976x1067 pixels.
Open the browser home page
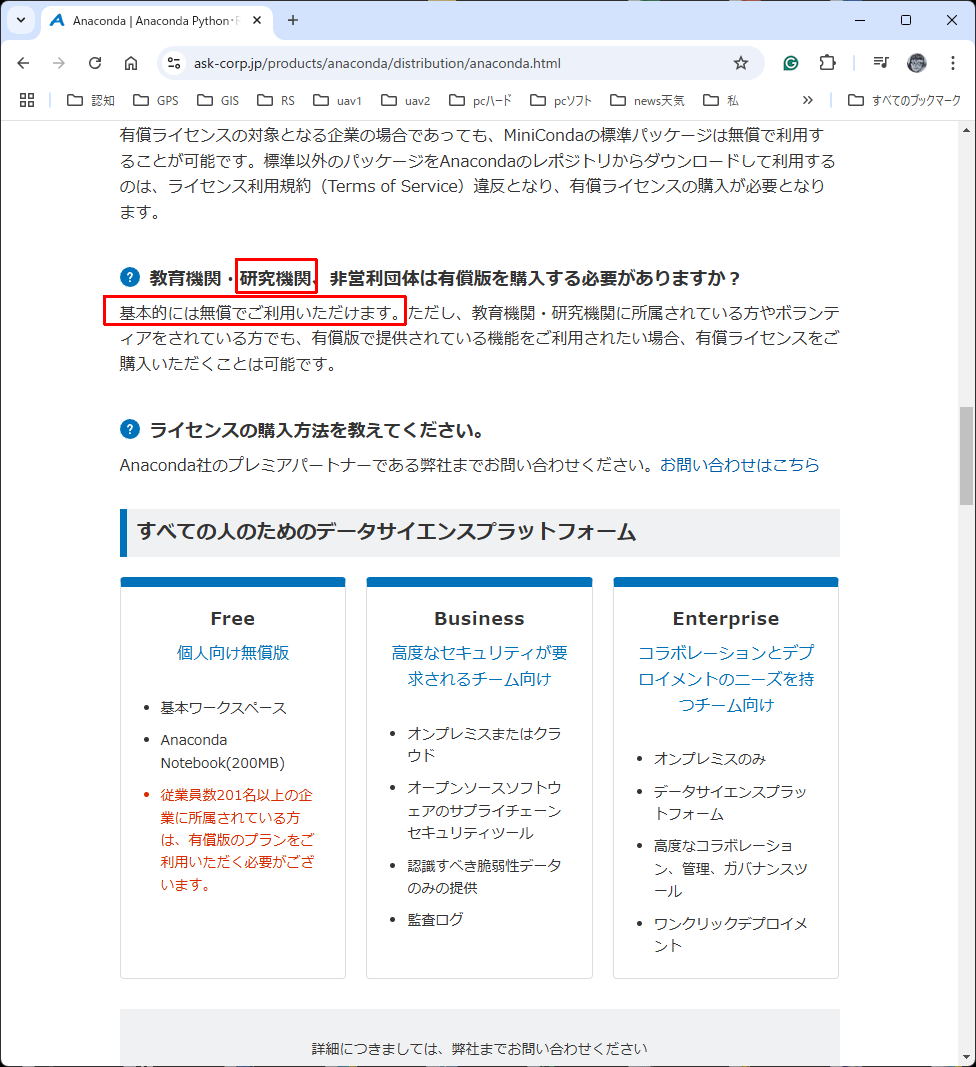[x=131, y=63]
